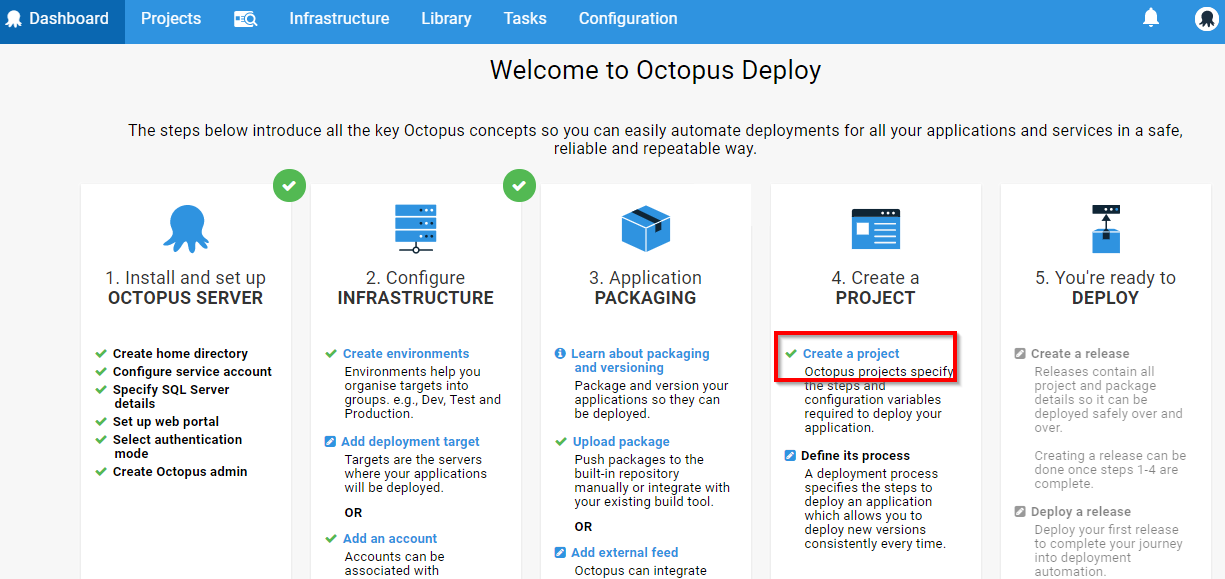The image size is (1225, 579).
Task: Click the checkmark beside Set up web portal
Action: [101, 422]
